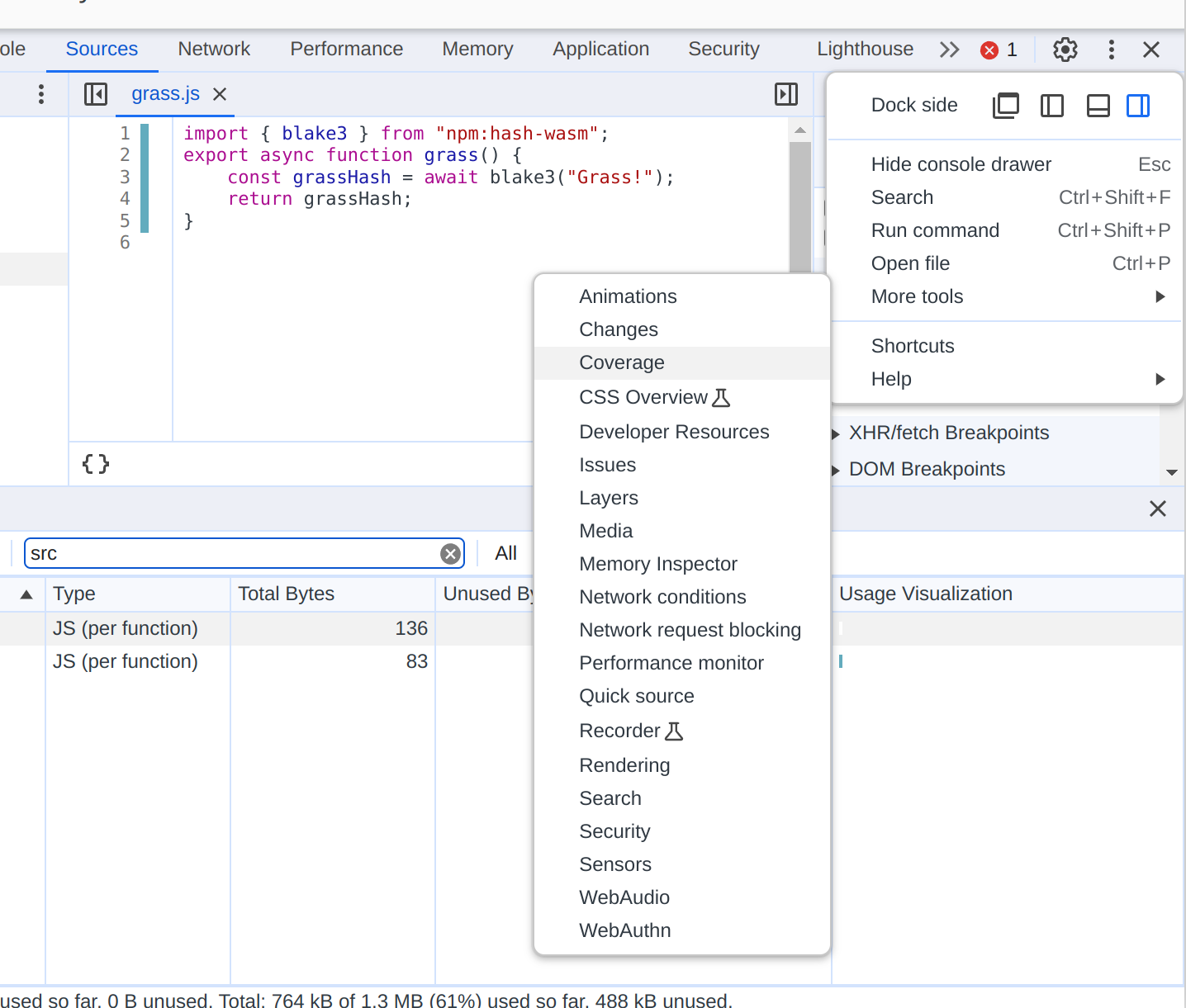Select Search in the DevTools menu
Image resolution: width=1186 pixels, height=1008 pixels.
[1006, 197]
